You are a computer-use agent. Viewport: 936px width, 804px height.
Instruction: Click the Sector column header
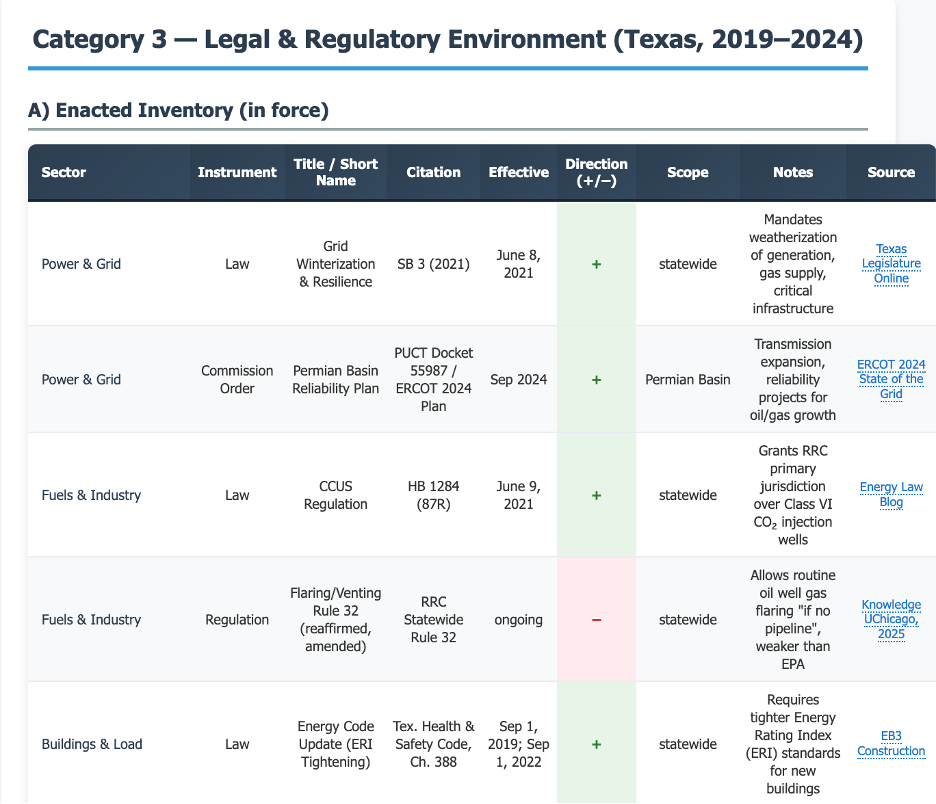[x=109, y=172]
